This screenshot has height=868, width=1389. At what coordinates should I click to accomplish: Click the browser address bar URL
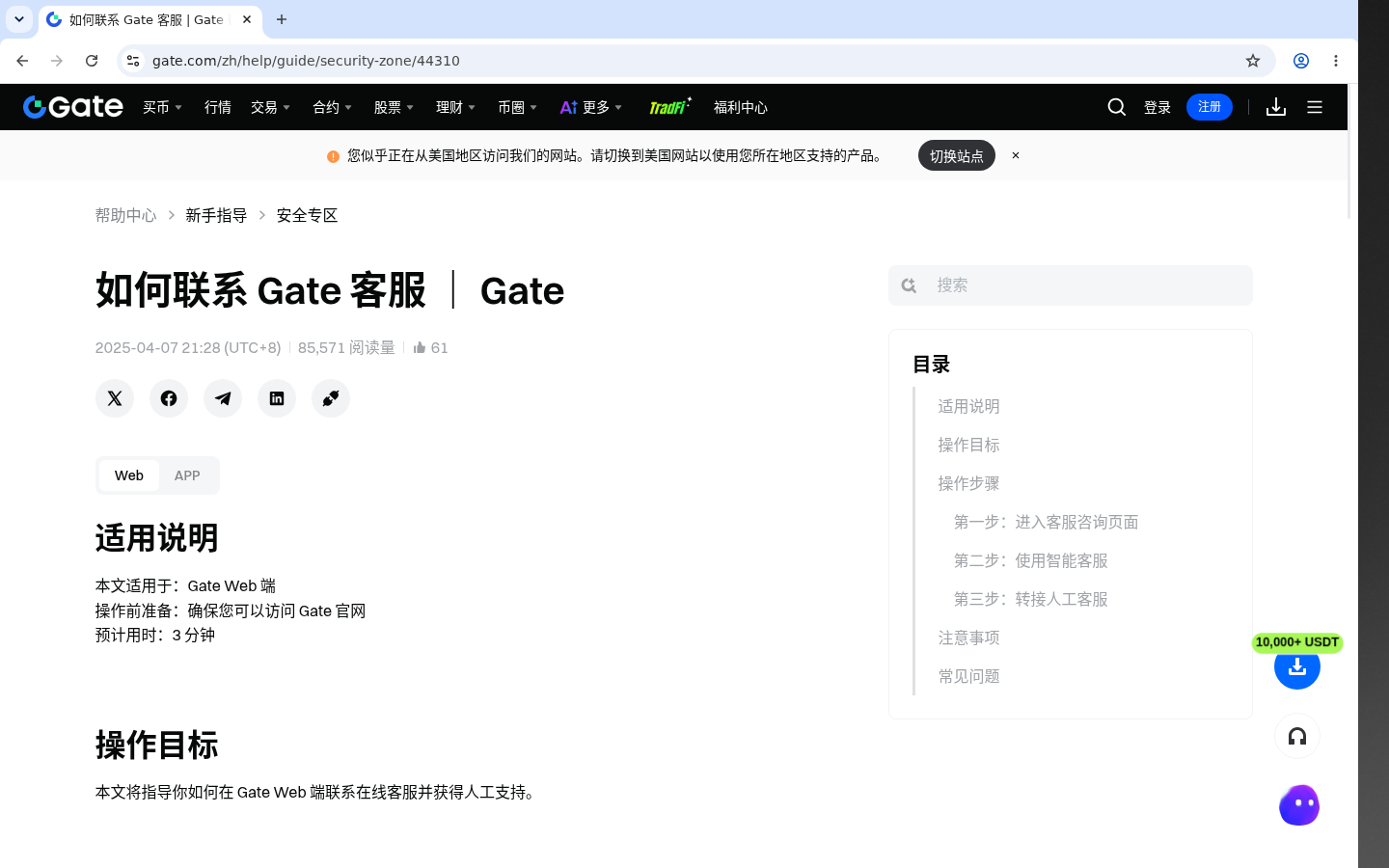[306, 61]
